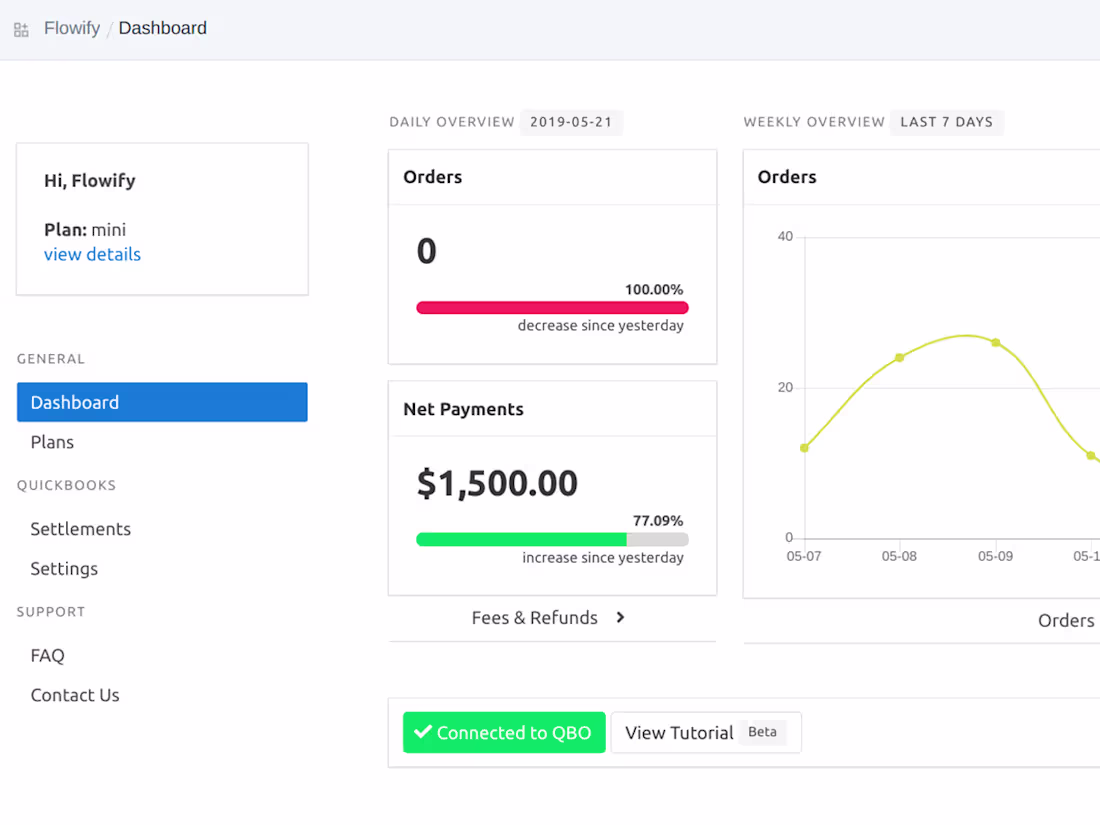1100x825 pixels.
Task: Open the 2019-05-21 date selector
Action: tap(571, 121)
